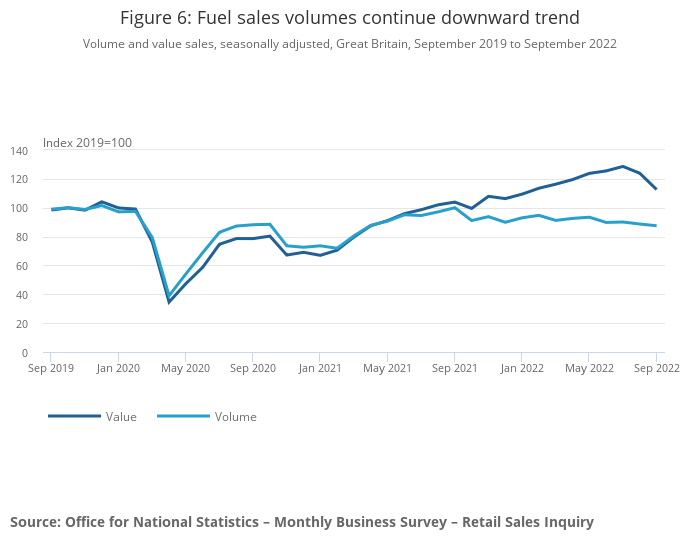The height and width of the screenshot is (549, 700).
Task: Select the May 2020 x-axis label
Action: pyautogui.click(x=185, y=368)
